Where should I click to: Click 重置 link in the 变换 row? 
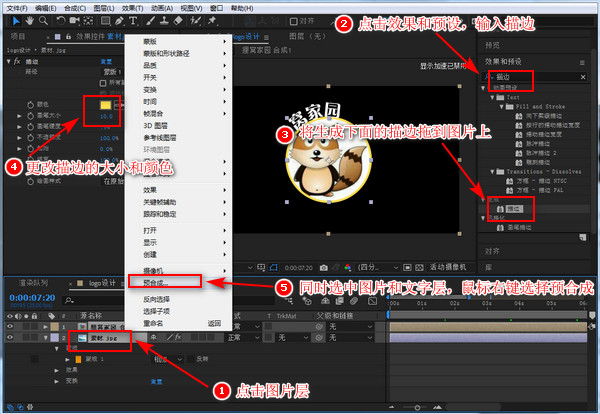(x=156, y=381)
